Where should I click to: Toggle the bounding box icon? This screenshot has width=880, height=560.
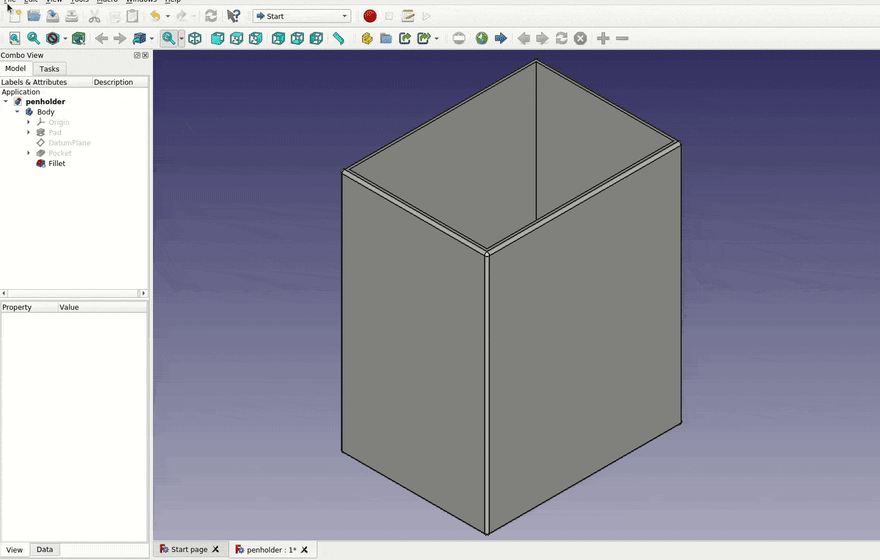pos(79,38)
